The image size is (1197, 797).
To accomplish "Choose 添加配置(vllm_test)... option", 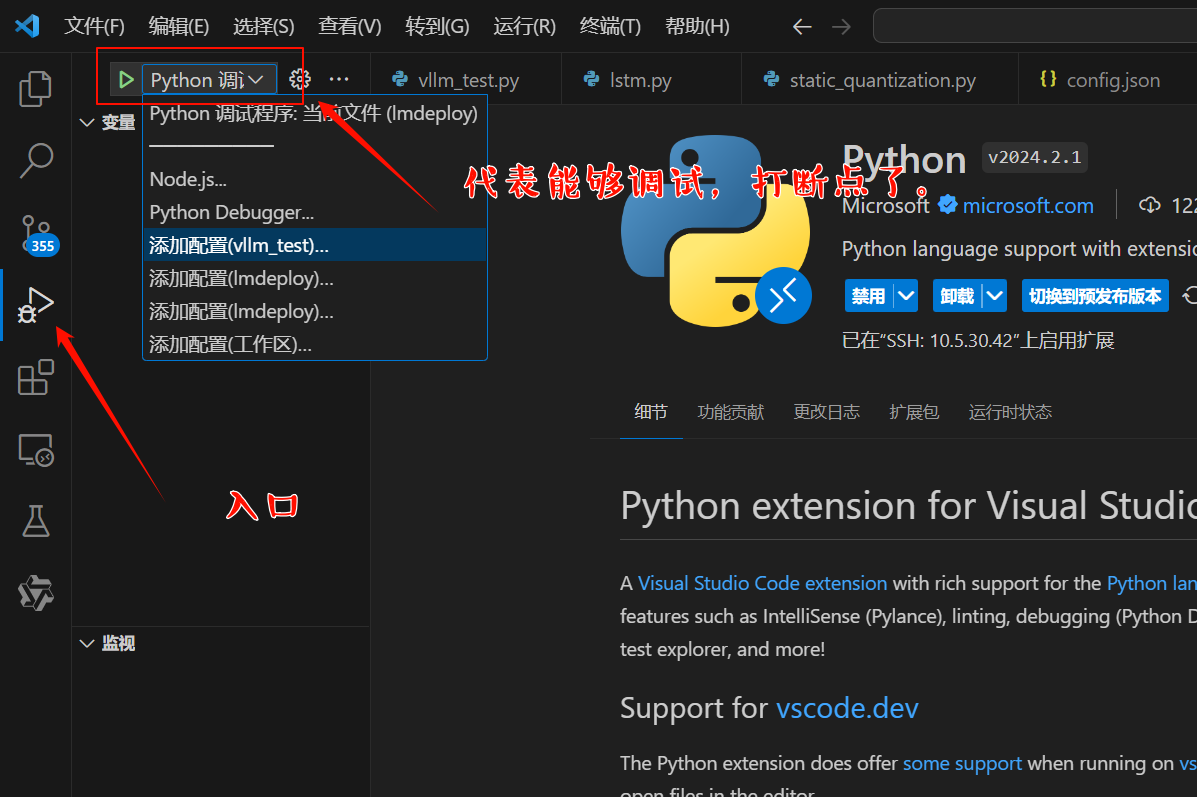I will click(x=315, y=245).
